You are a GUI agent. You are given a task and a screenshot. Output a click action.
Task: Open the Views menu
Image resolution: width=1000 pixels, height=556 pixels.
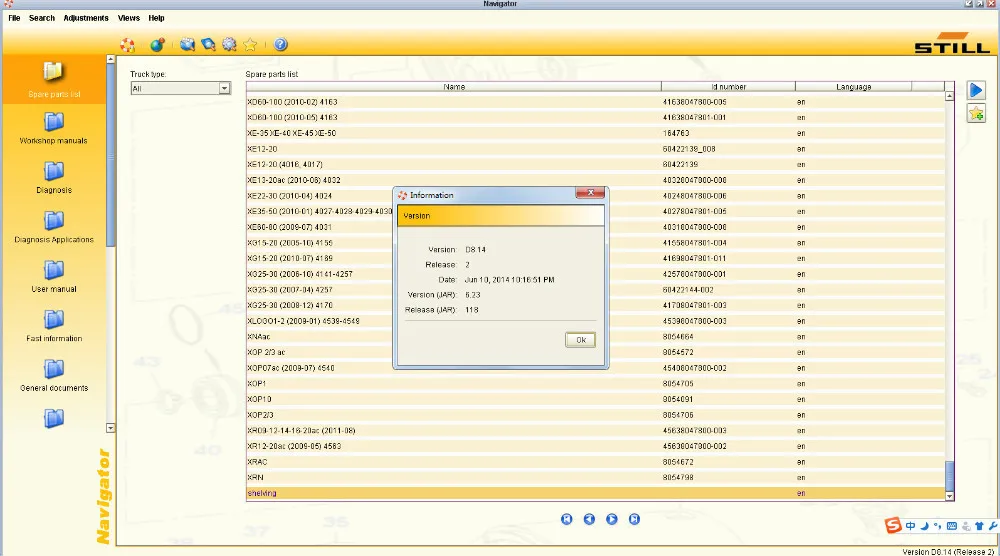click(128, 18)
